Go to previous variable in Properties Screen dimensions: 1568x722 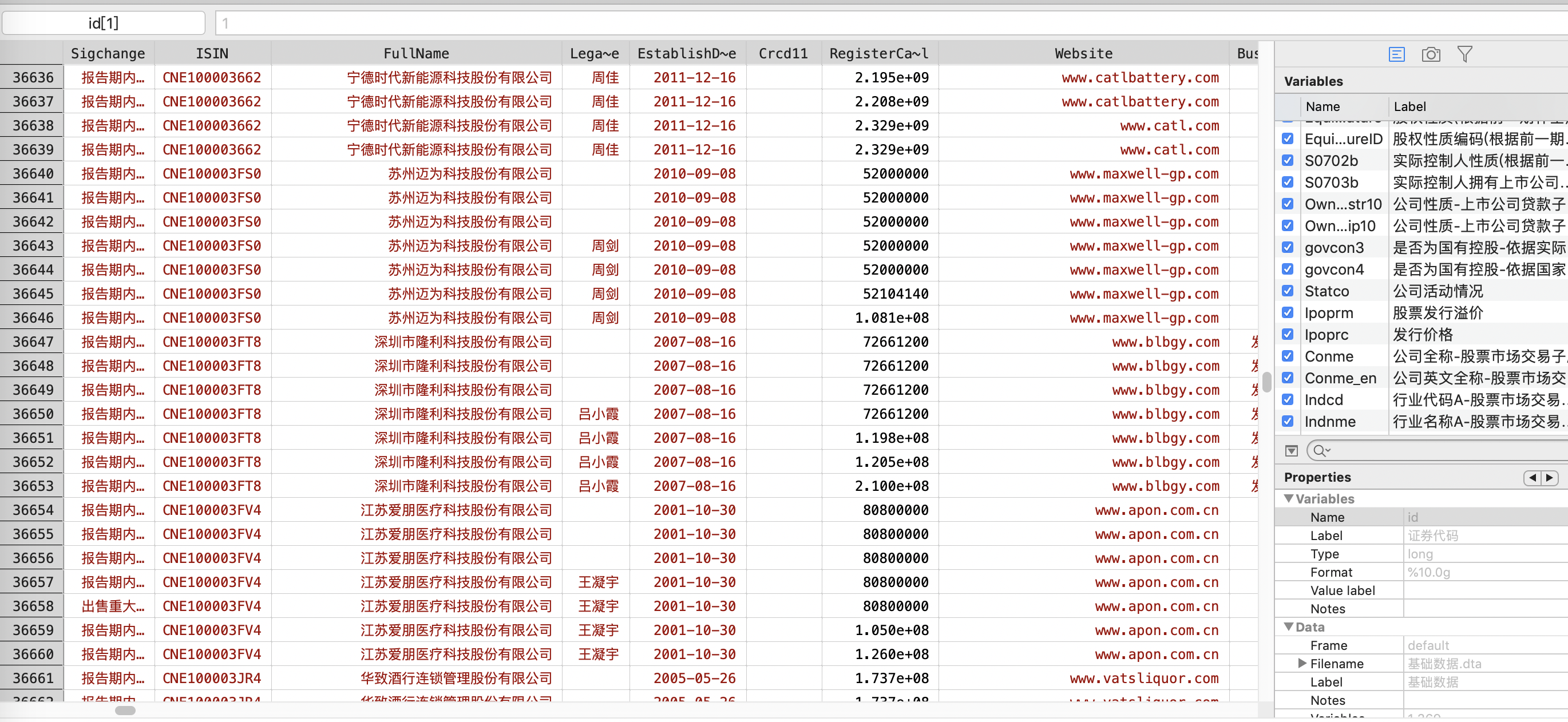point(1532,478)
